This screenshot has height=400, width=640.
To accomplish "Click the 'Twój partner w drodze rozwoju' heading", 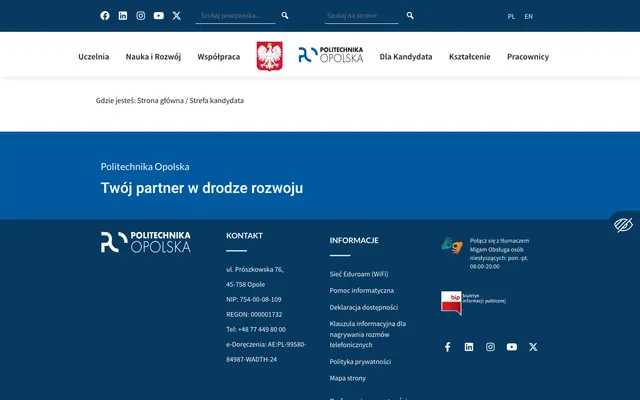I will tap(202, 188).
